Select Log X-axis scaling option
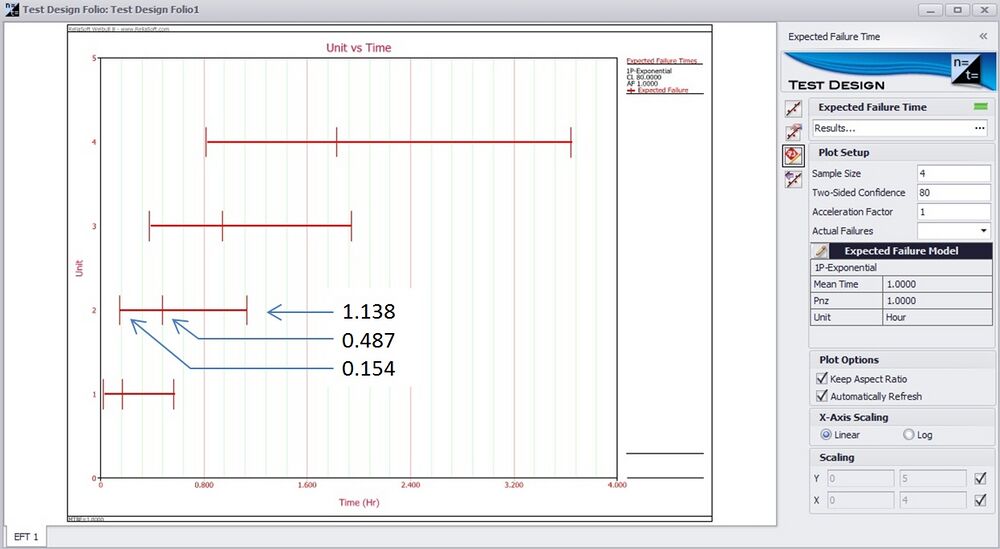Screen dimensions: 1000x549 [x=908, y=435]
